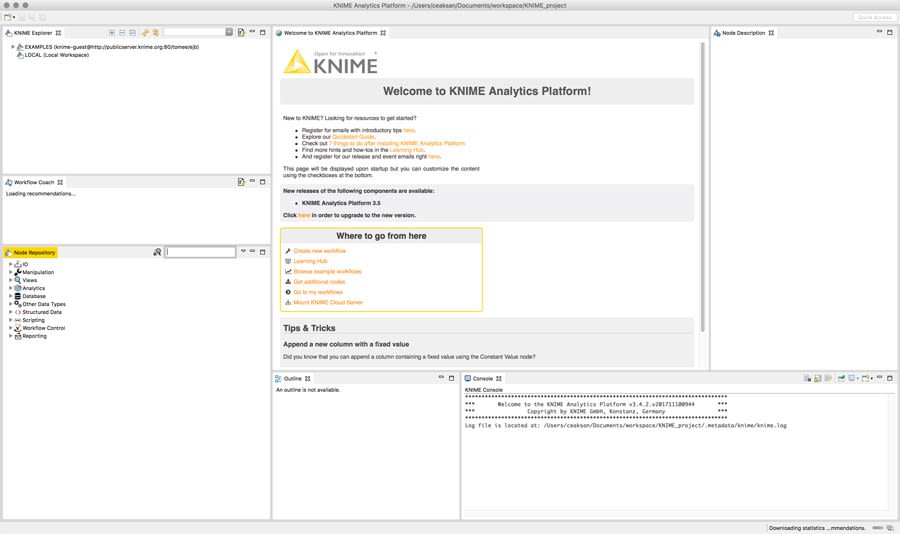Click the 'Loading recommendations...' text

pos(41,194)
